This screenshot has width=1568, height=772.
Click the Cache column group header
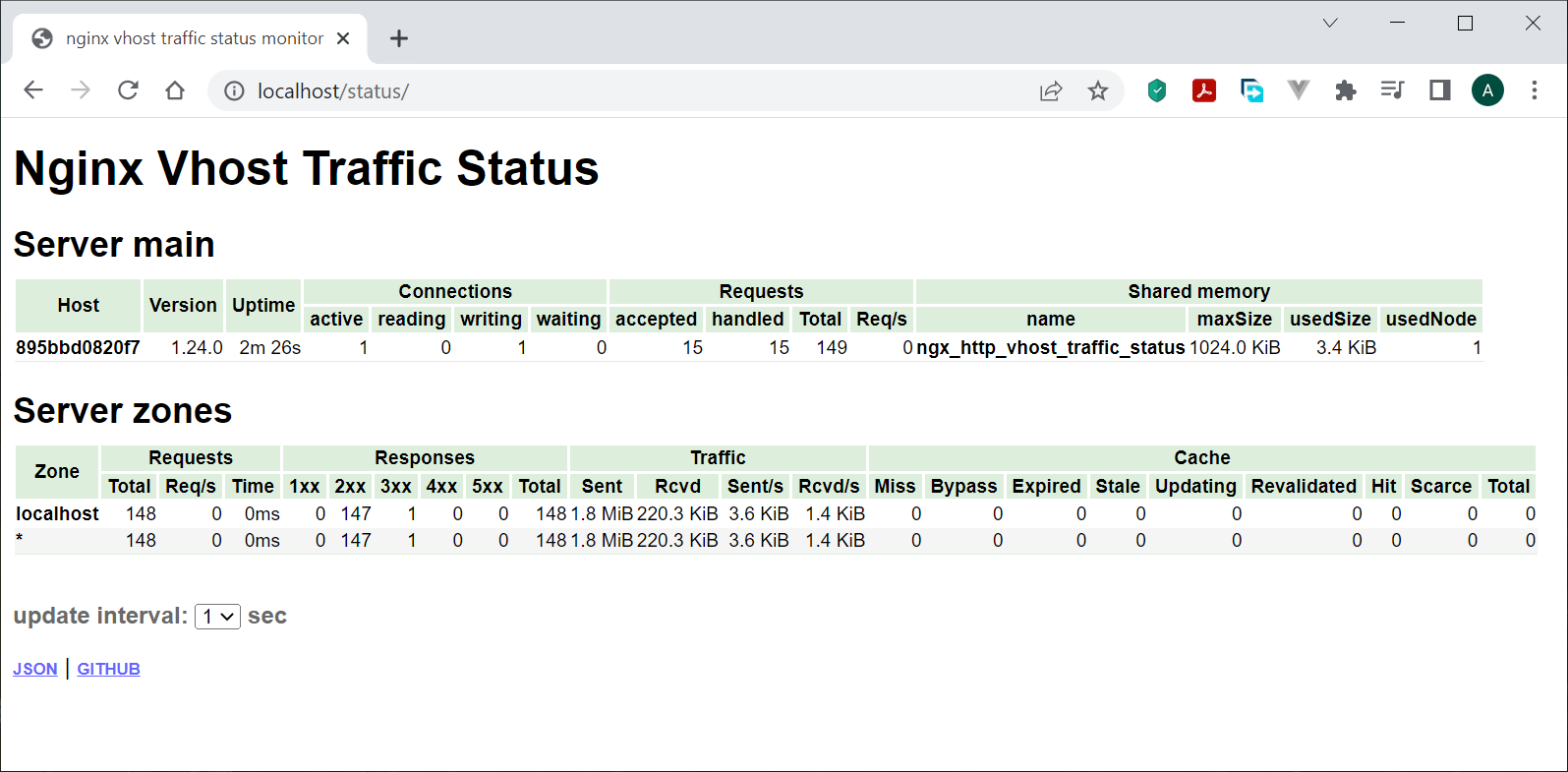(1202, 457)
